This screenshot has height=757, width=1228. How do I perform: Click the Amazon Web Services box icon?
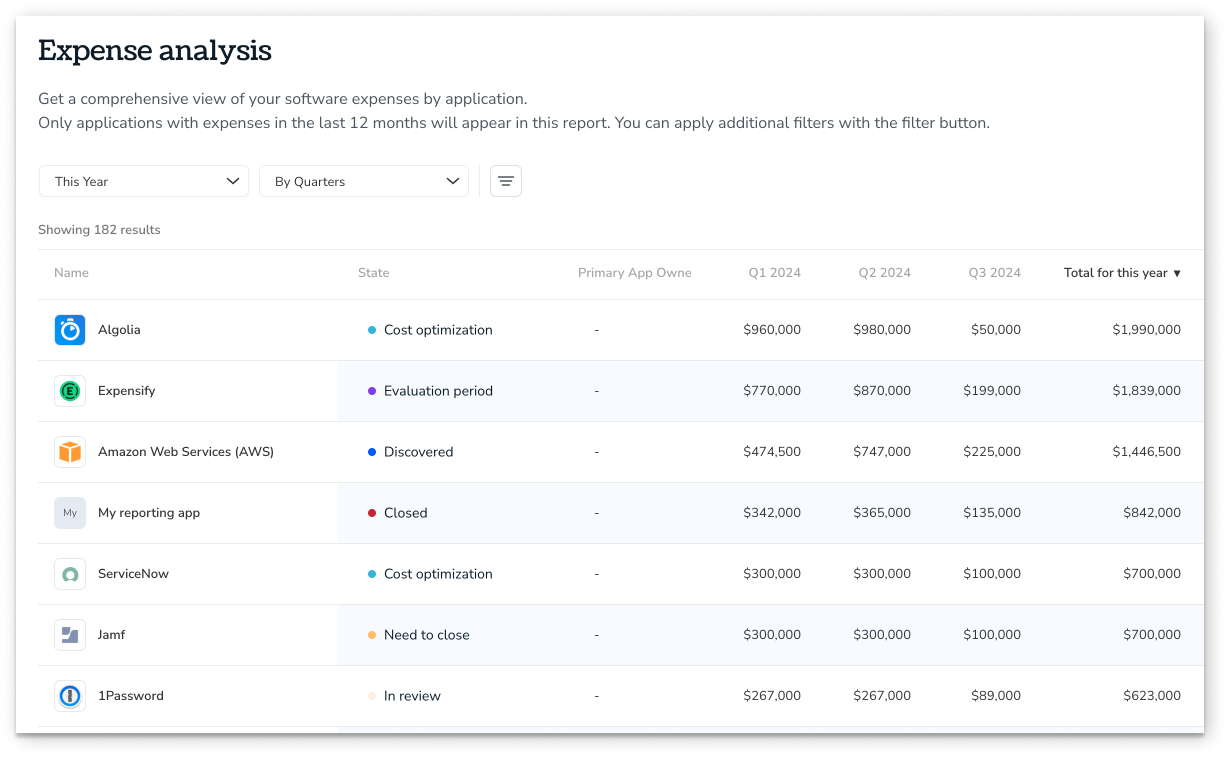point(70,452)
